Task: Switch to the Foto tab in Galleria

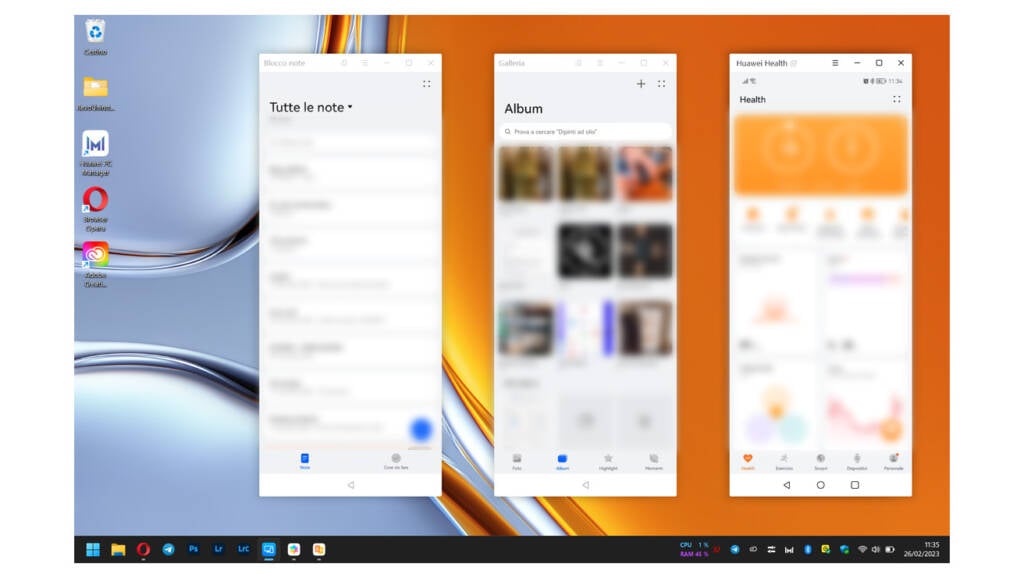Action: (517, 462)
